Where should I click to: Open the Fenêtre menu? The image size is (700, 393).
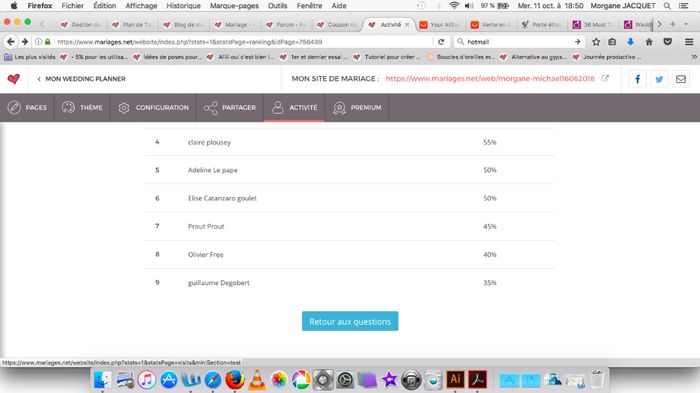(x=309, y=6)
